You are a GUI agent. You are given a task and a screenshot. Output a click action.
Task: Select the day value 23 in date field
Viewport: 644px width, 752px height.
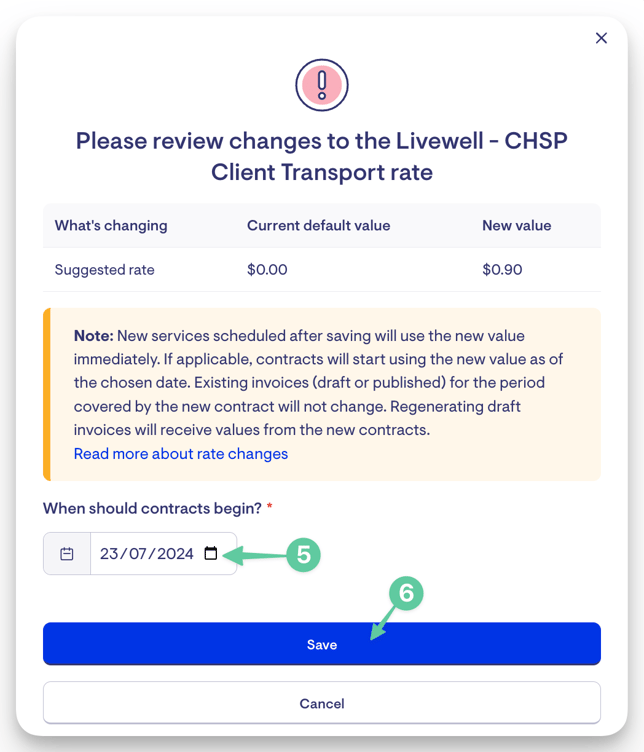coord(109,553)
